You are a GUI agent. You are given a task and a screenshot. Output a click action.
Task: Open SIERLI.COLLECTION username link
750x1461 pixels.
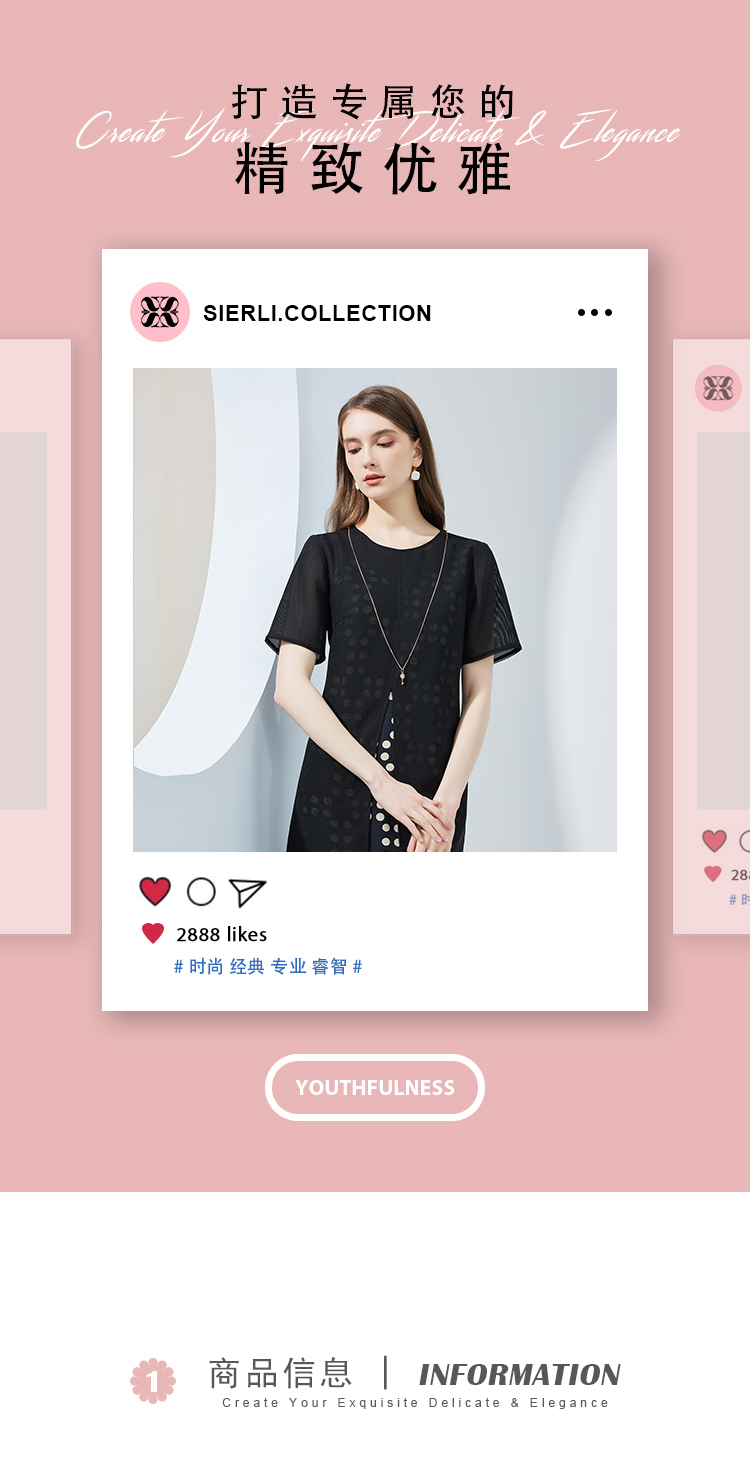[x=317, y=313]
